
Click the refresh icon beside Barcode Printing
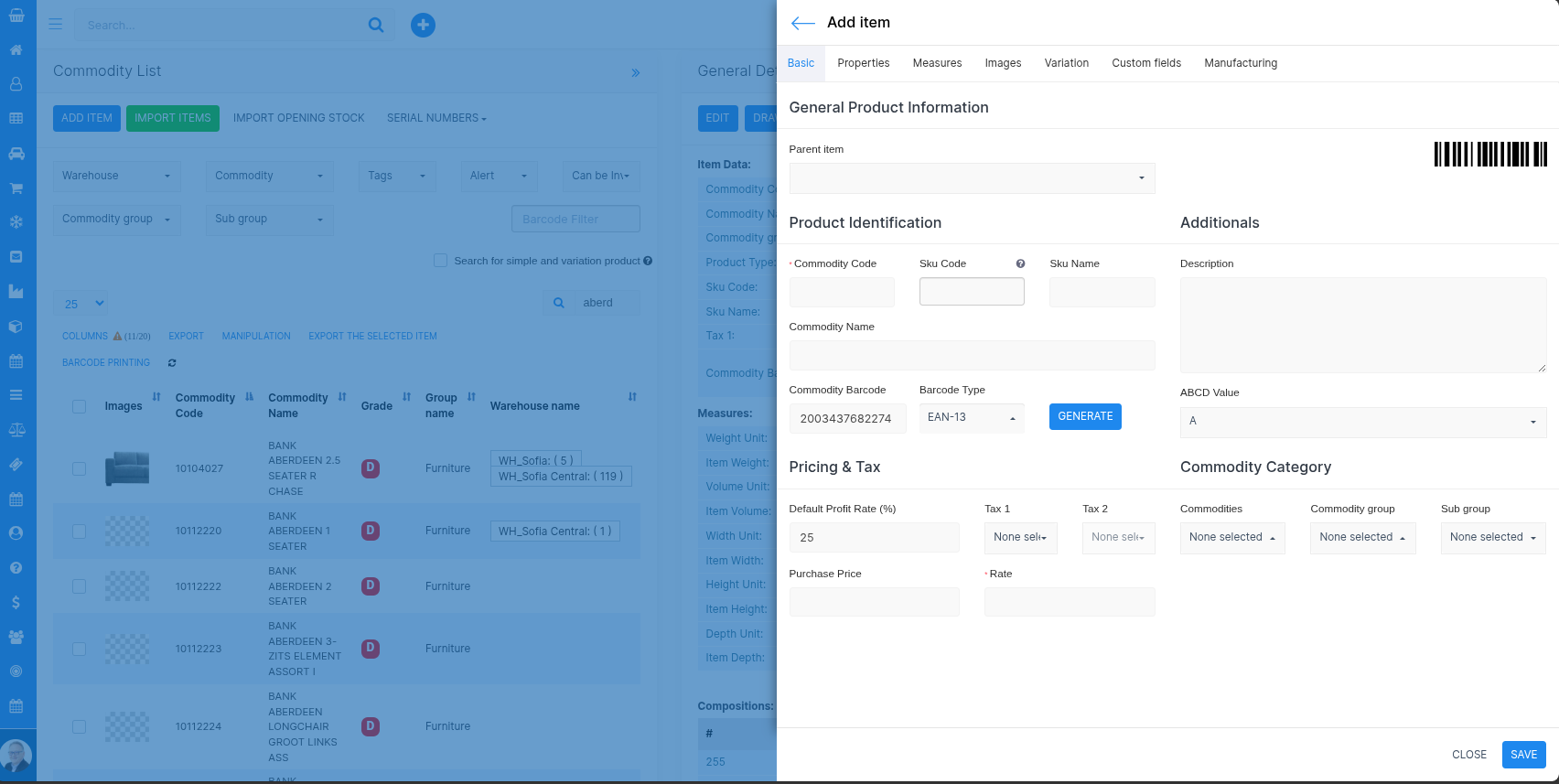[x=172, y=363]
